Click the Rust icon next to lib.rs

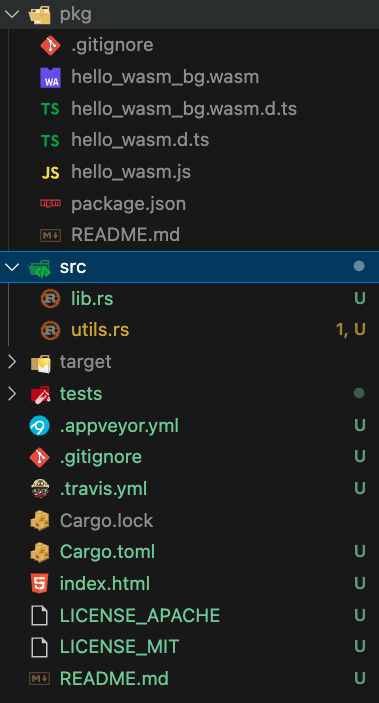(x=50, y=298)
